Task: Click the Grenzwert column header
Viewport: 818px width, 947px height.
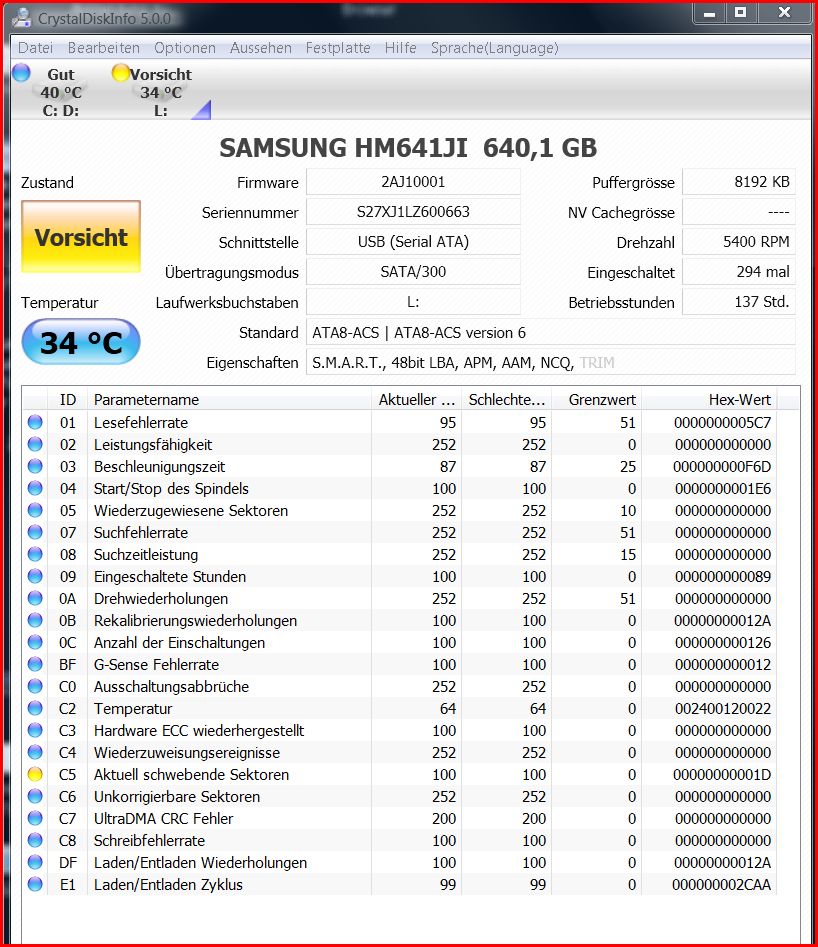Action: [596, 400]
